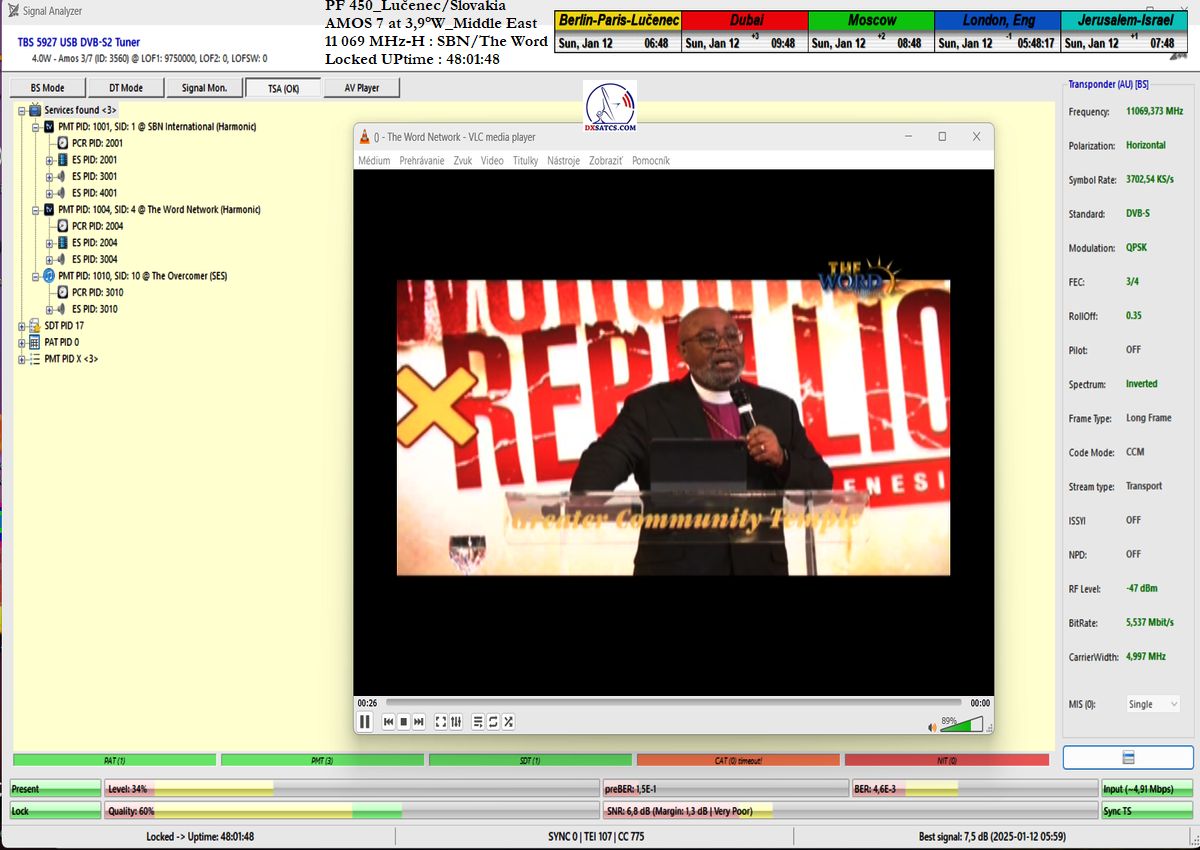Go to previous media in VLC
This screenshot has height=850, width=1200.
(x=389, y=722)
